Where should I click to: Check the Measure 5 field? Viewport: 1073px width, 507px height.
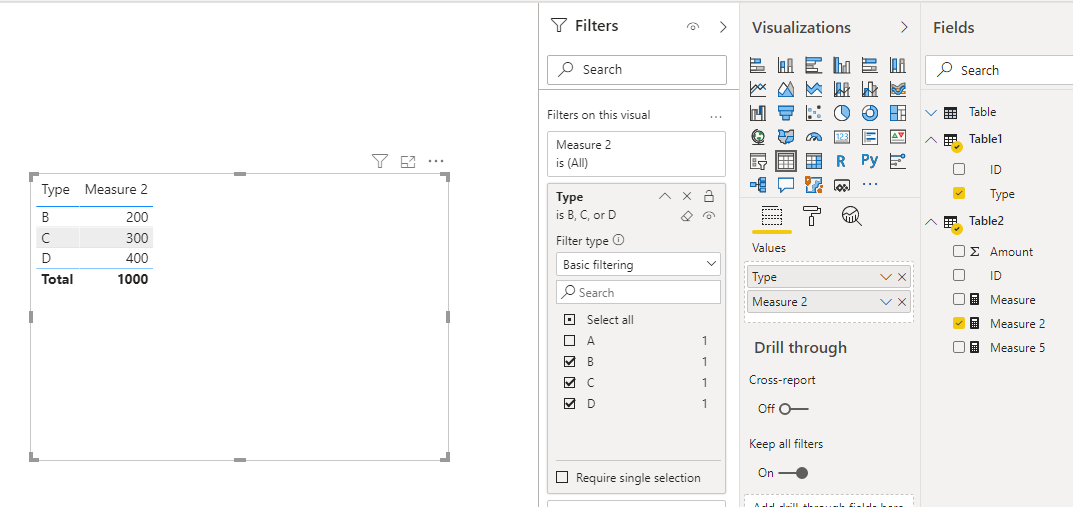(x=959, y=347)
